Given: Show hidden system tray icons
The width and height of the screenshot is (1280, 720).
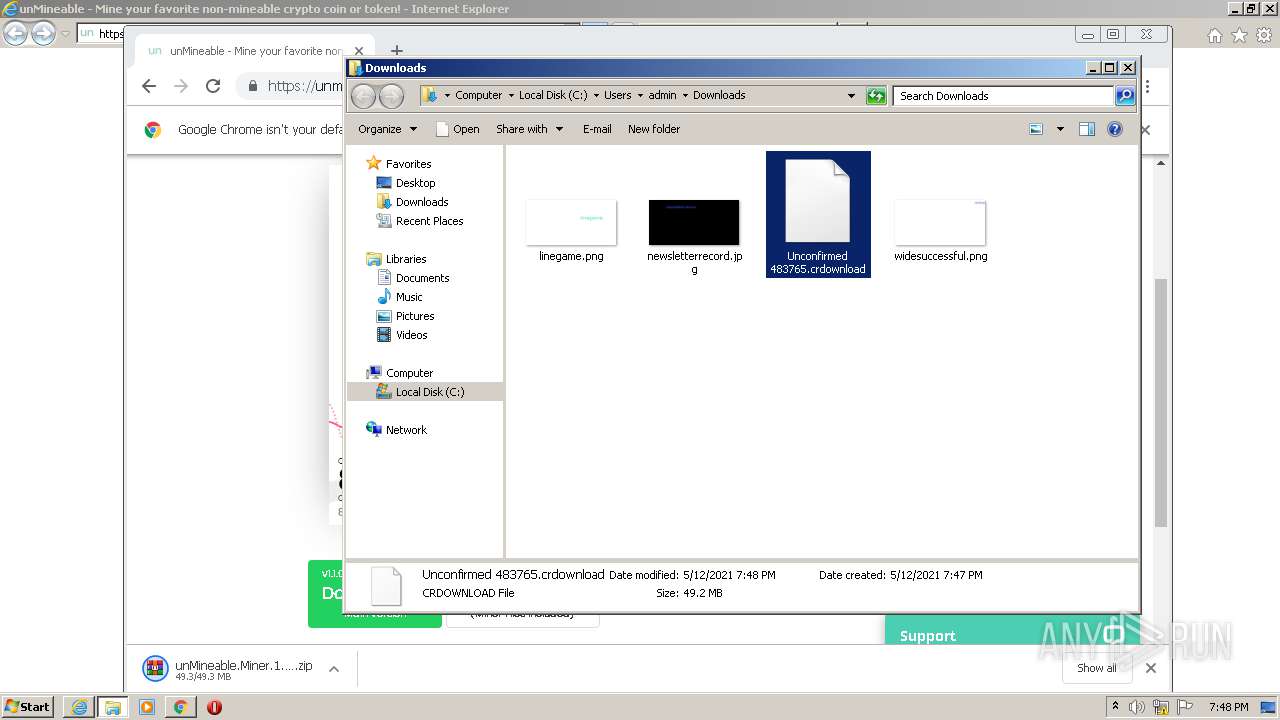Looking at the screenshot, I should (1115, 707).
